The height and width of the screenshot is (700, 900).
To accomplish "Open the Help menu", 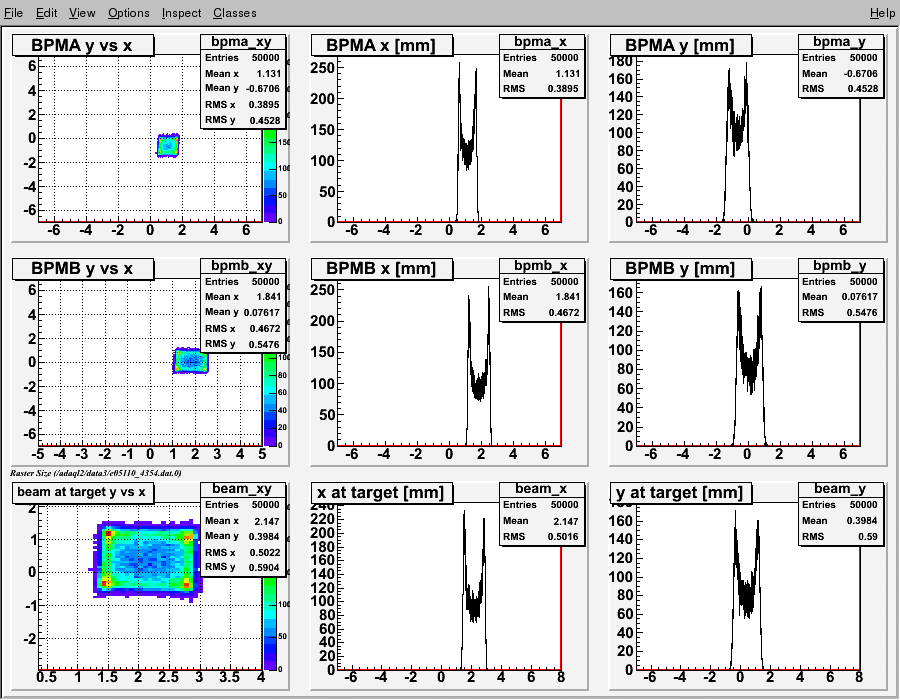I will (882, 13).
